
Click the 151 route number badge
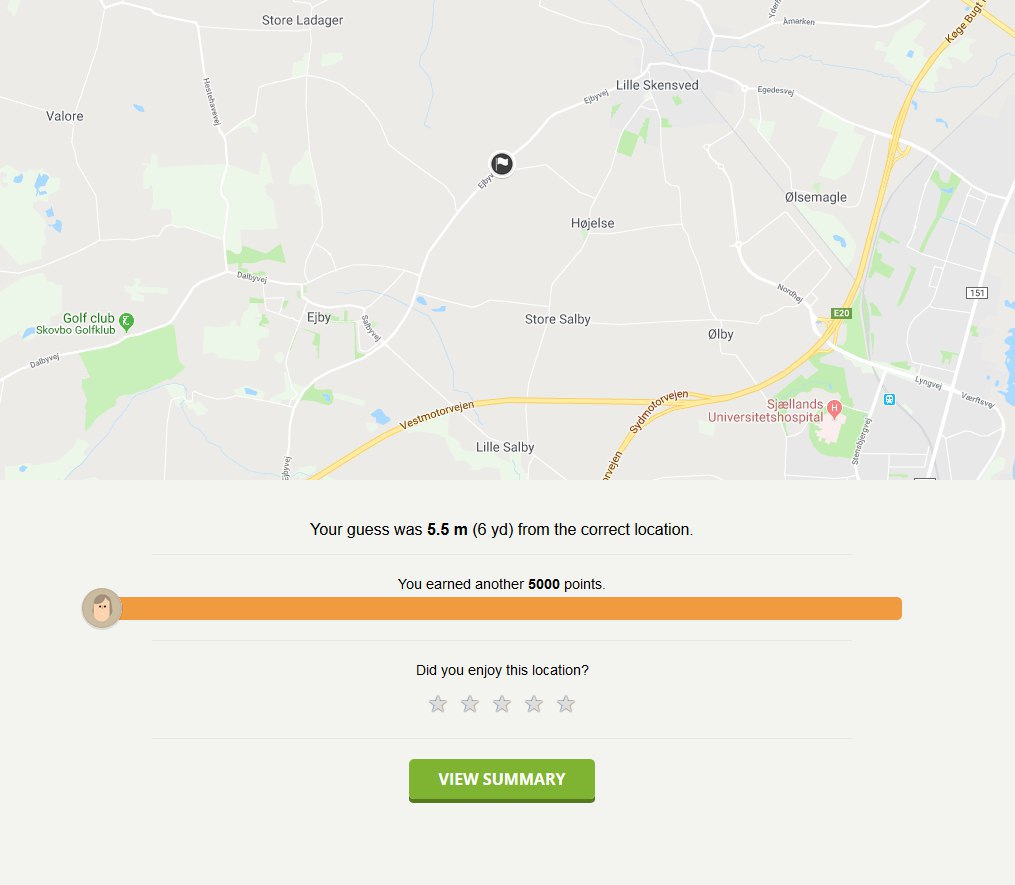[977, 293]
